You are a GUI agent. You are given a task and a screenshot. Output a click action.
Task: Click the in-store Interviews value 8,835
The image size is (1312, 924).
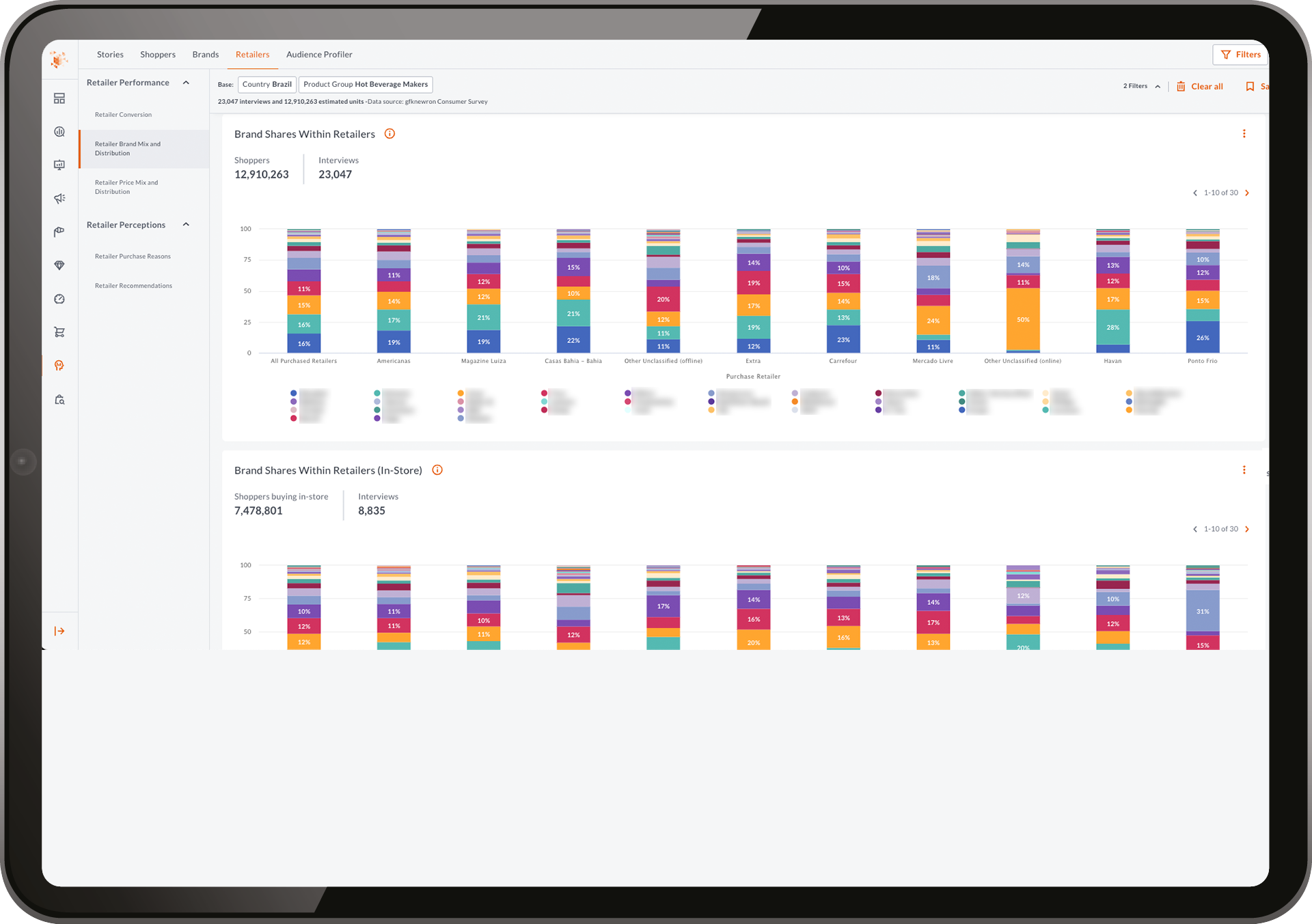(x=372, y=511)
